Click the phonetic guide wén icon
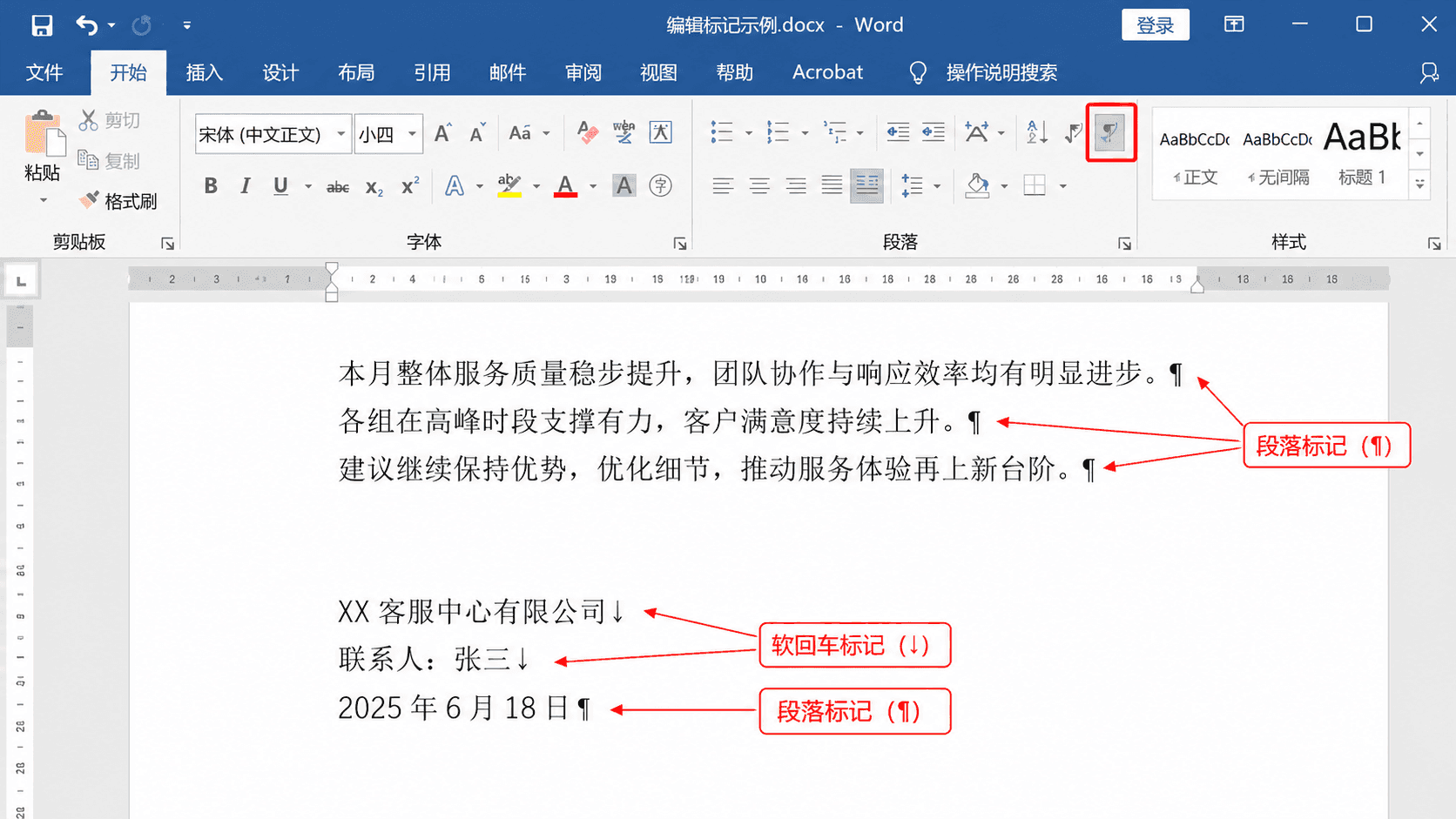 click(624, 132)
